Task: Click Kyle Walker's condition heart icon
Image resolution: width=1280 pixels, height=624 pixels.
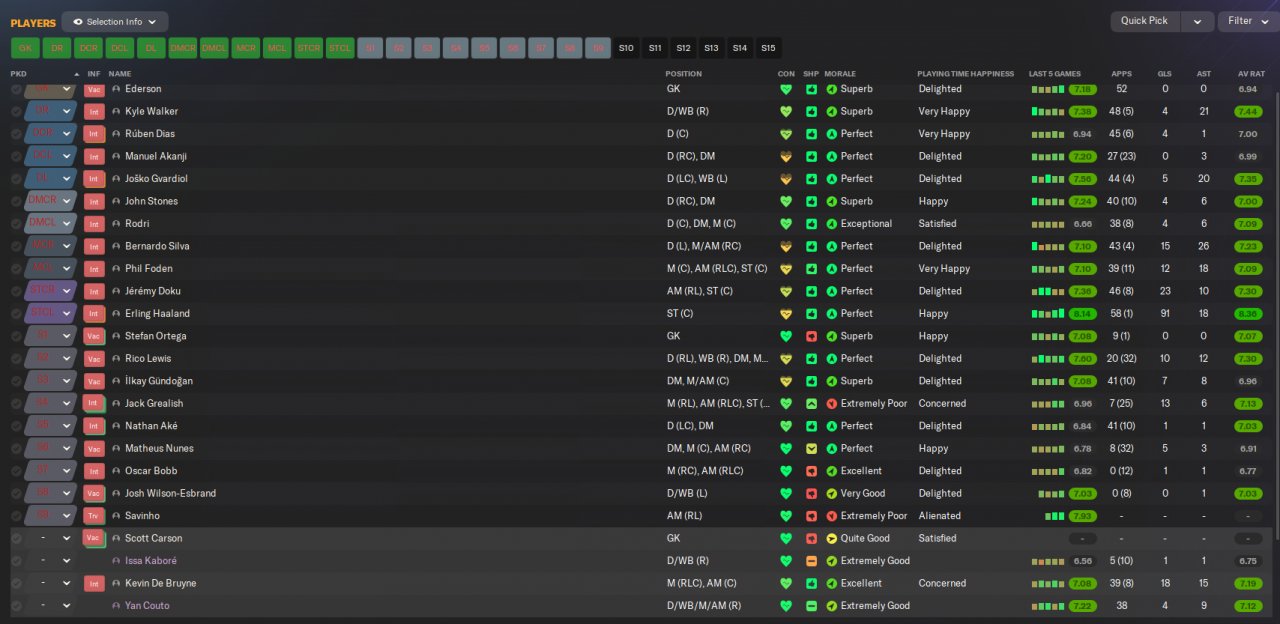Action: tap(786, 111)
